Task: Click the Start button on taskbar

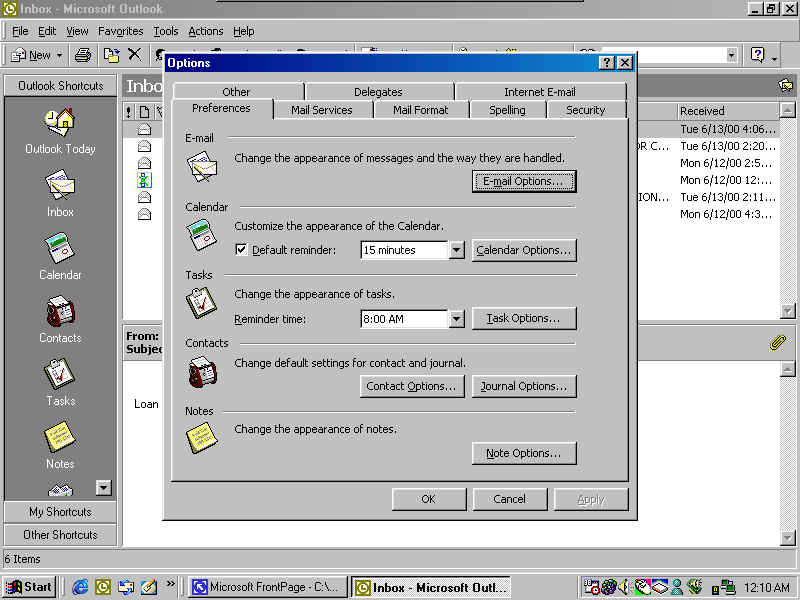Action: [x=30, y=587]
